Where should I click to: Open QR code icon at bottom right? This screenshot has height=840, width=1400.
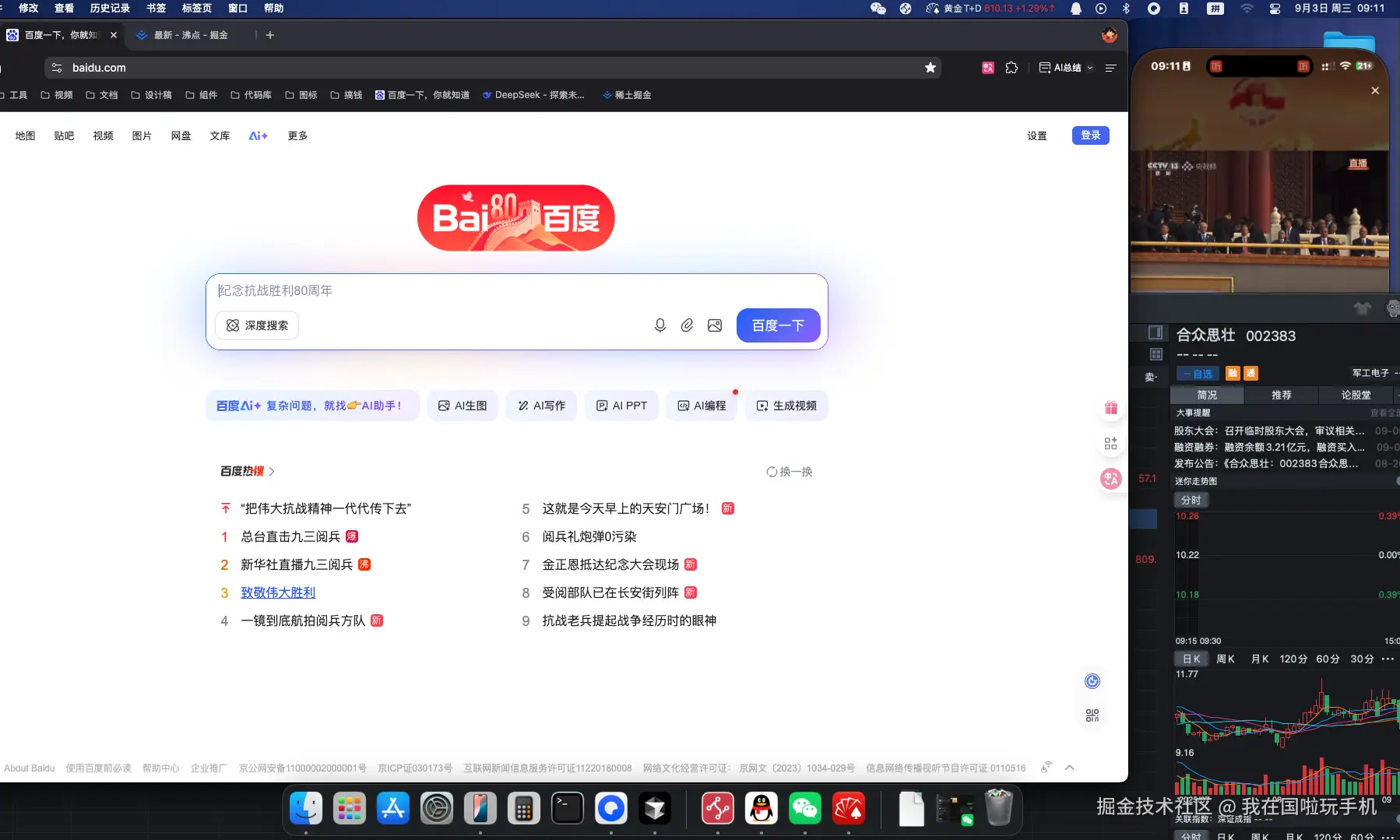1092,715
